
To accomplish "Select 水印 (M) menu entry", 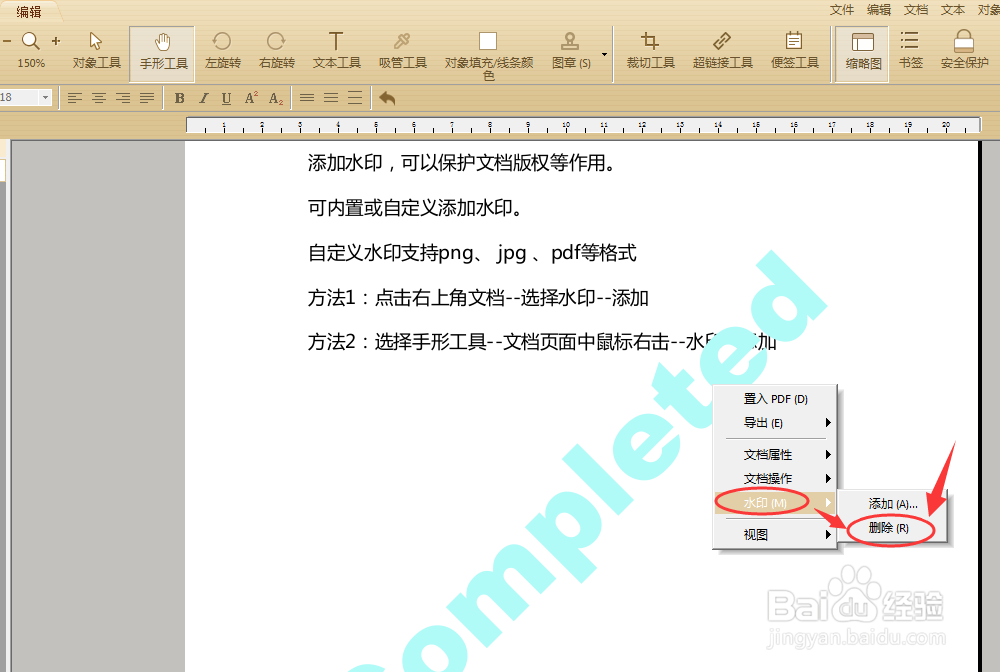I will click(775, 503).
